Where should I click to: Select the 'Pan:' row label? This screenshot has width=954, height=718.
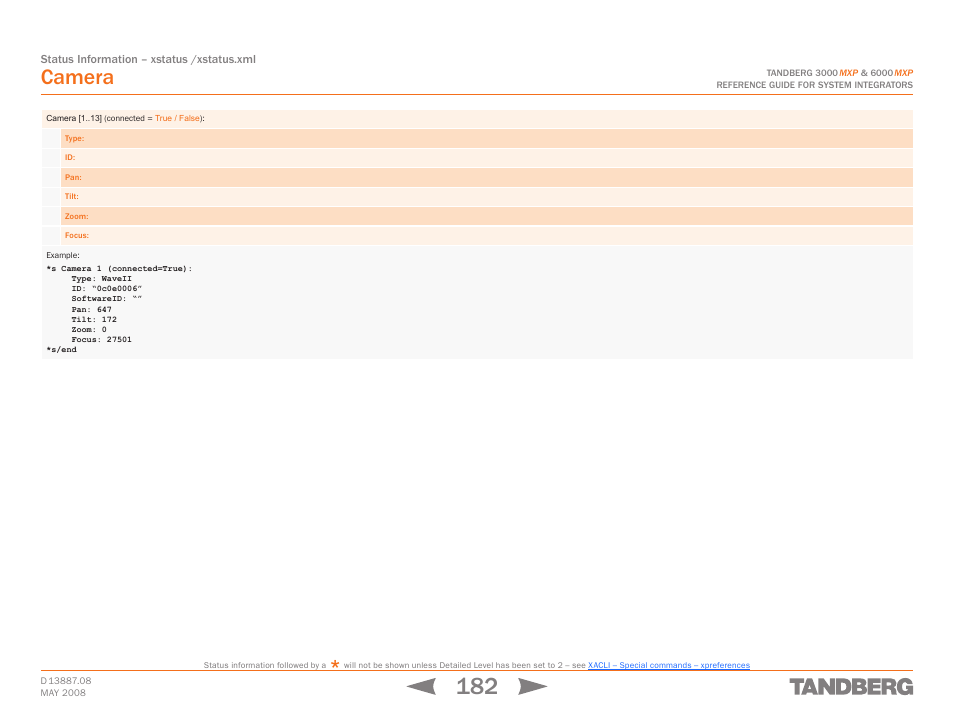73,177
